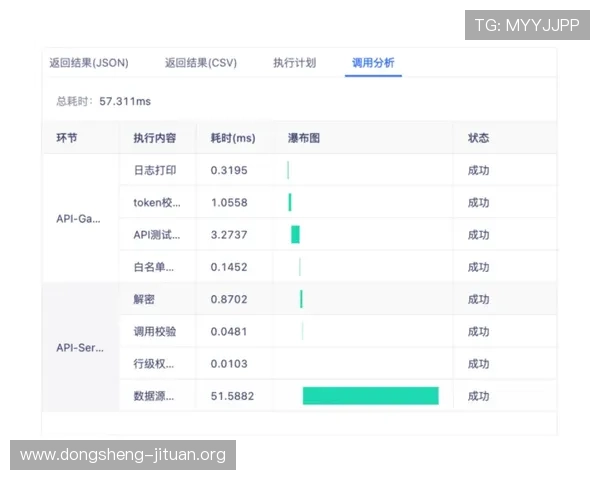Select duration value 0.3195
Image resolution: width=600 pixels, height=480 pixels.
(229, 170)
